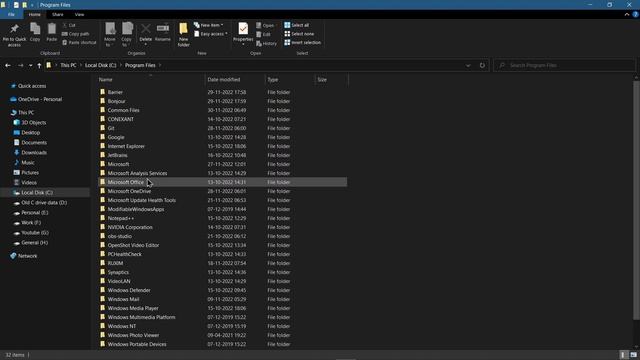Open 3D Objects in sidebar
640x360 pixels.
[x=33, y=122]
